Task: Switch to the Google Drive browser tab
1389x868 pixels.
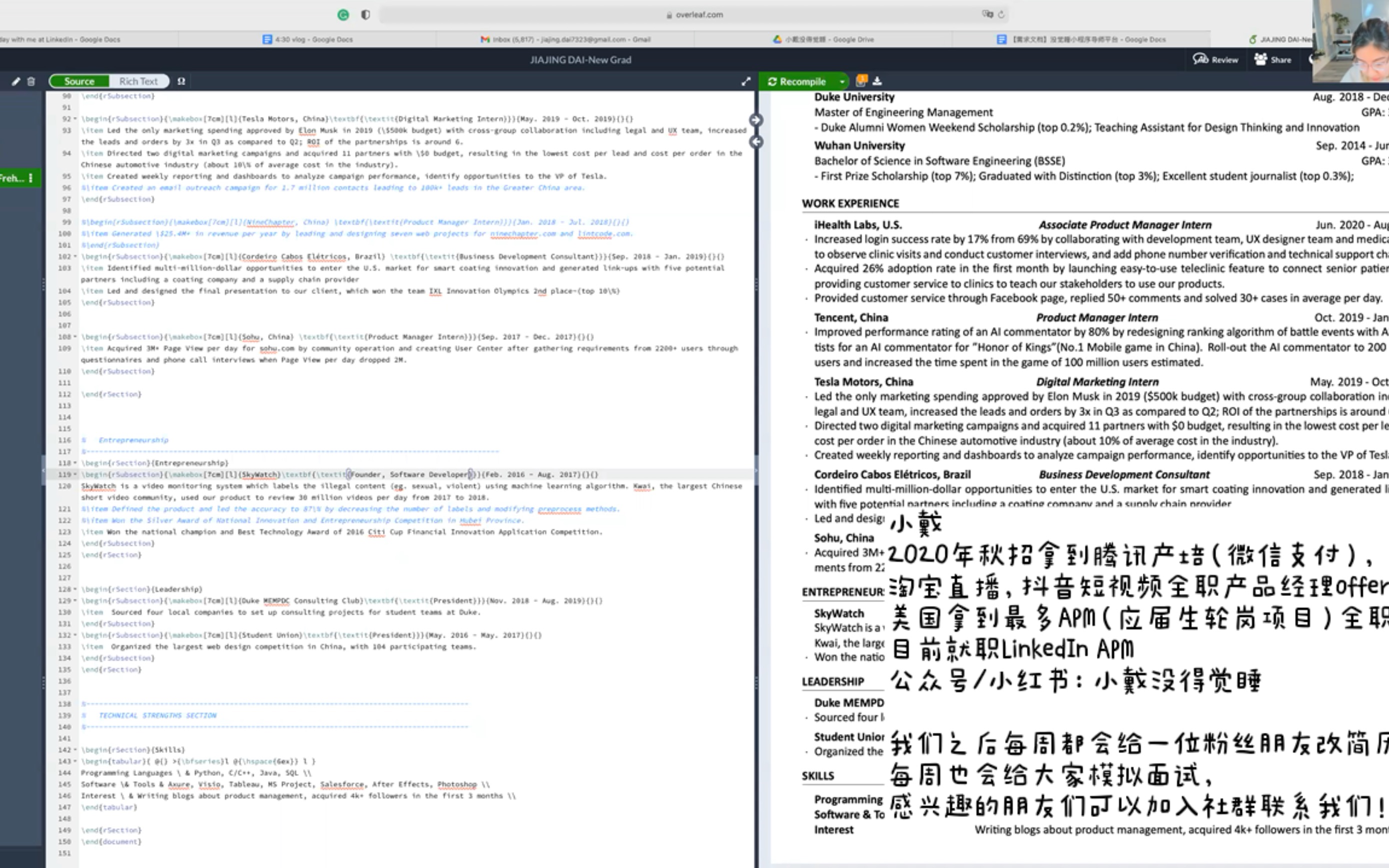Action: point(823,39)
